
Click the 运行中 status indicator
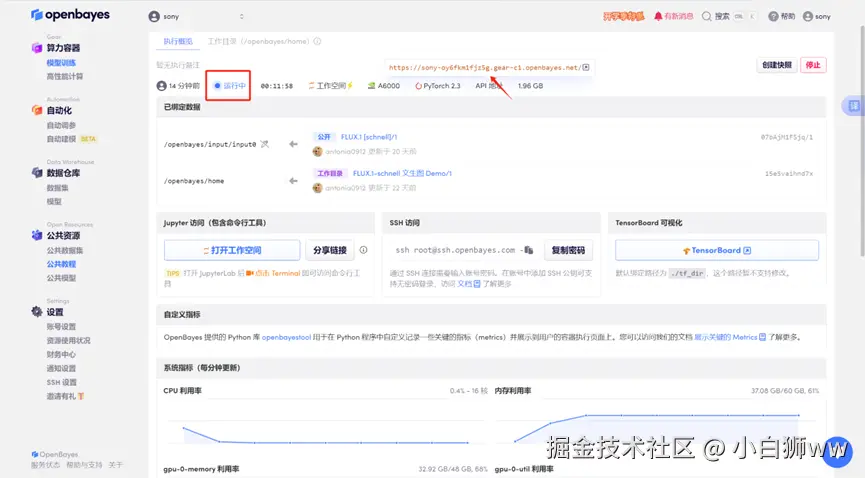(x=229, y=86)
